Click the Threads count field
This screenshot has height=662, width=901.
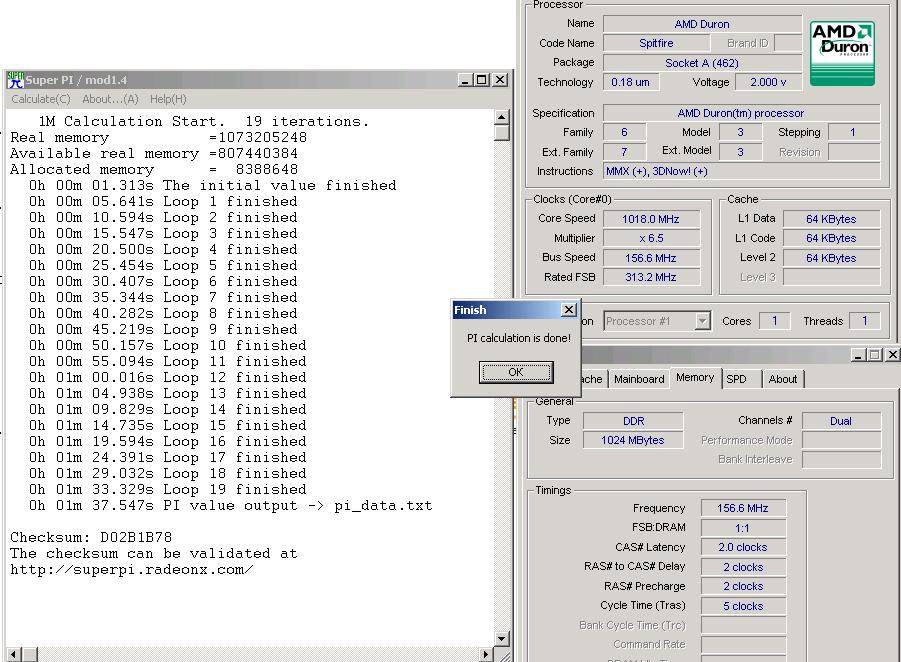(864, 321)
